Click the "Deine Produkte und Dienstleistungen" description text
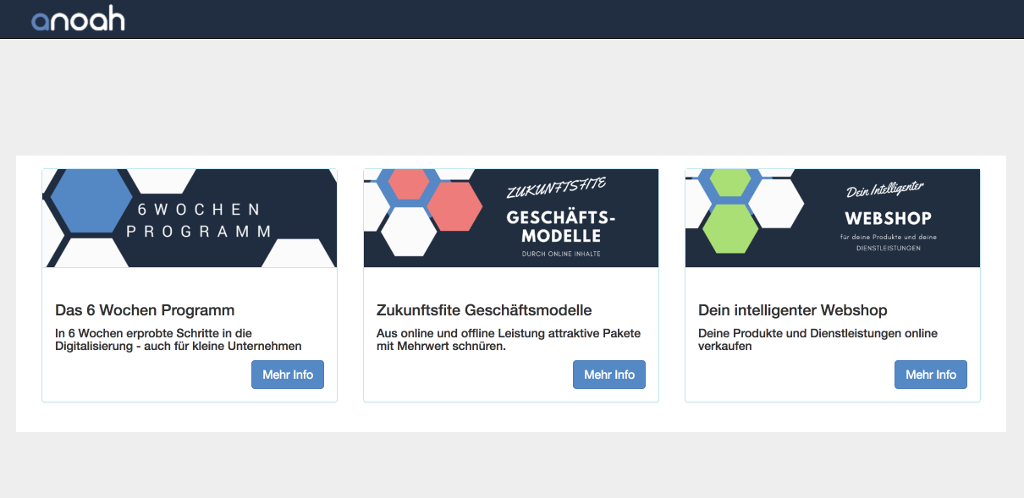The image size is (1024, 498). 817,339
